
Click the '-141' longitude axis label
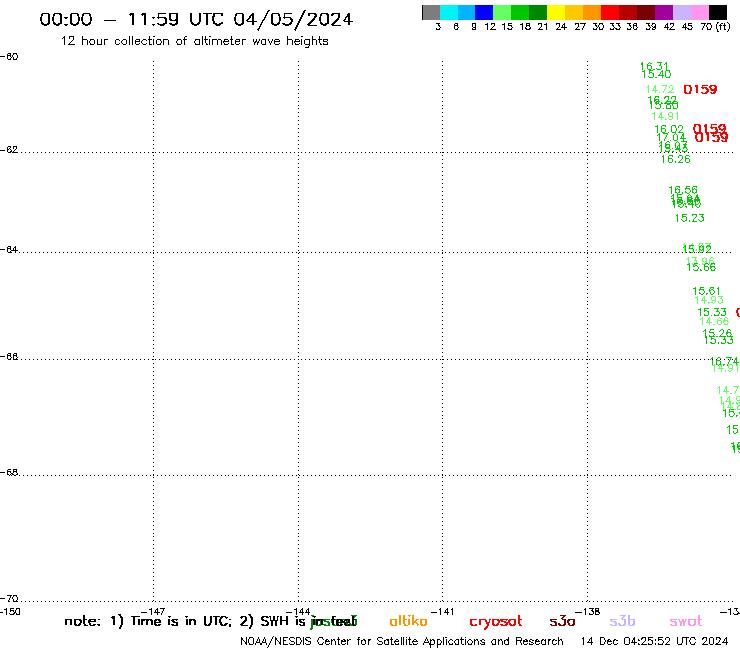coord(442,612)
